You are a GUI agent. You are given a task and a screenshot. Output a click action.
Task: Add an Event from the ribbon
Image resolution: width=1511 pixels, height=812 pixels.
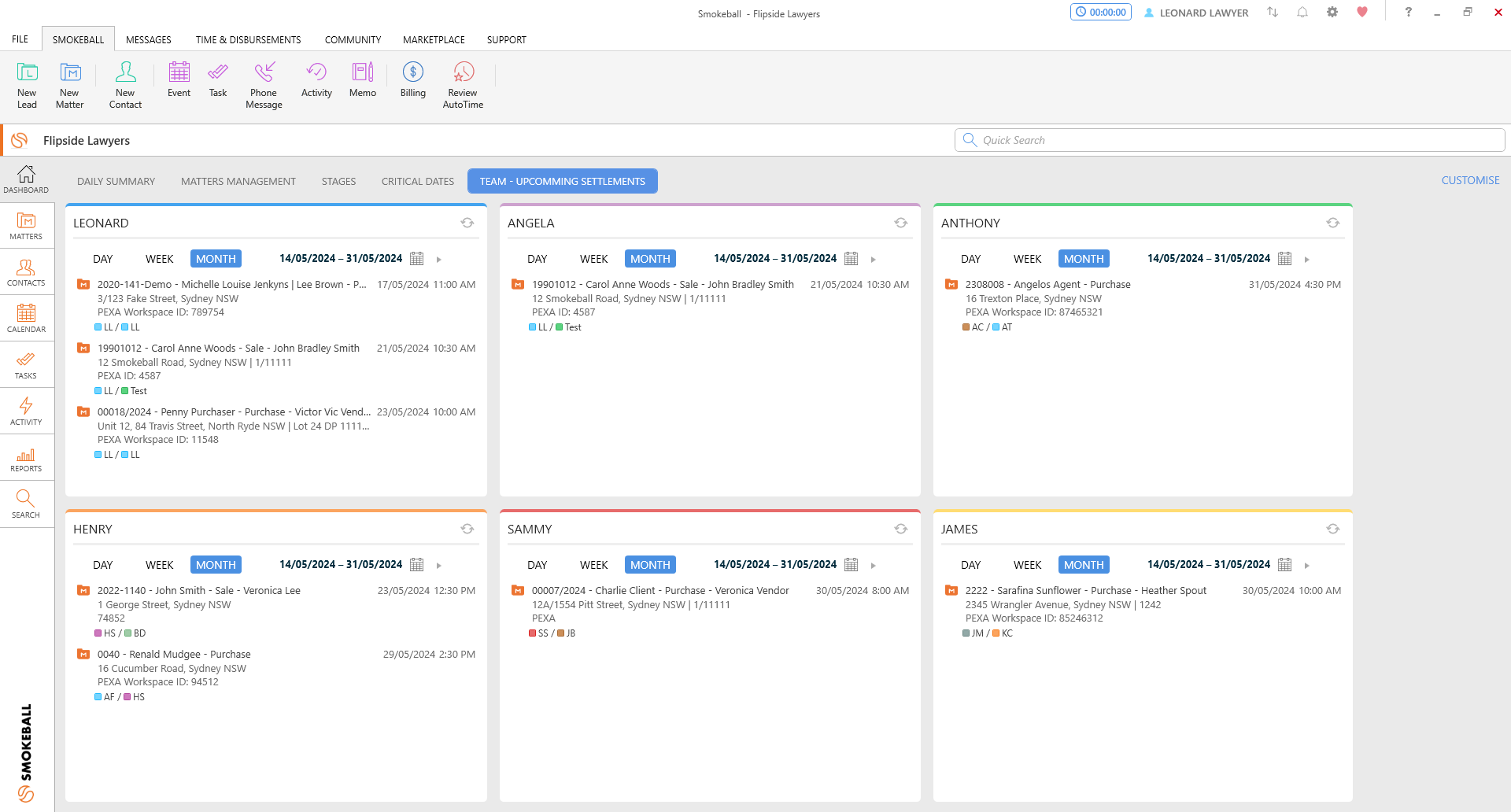(x=179, y=79)
